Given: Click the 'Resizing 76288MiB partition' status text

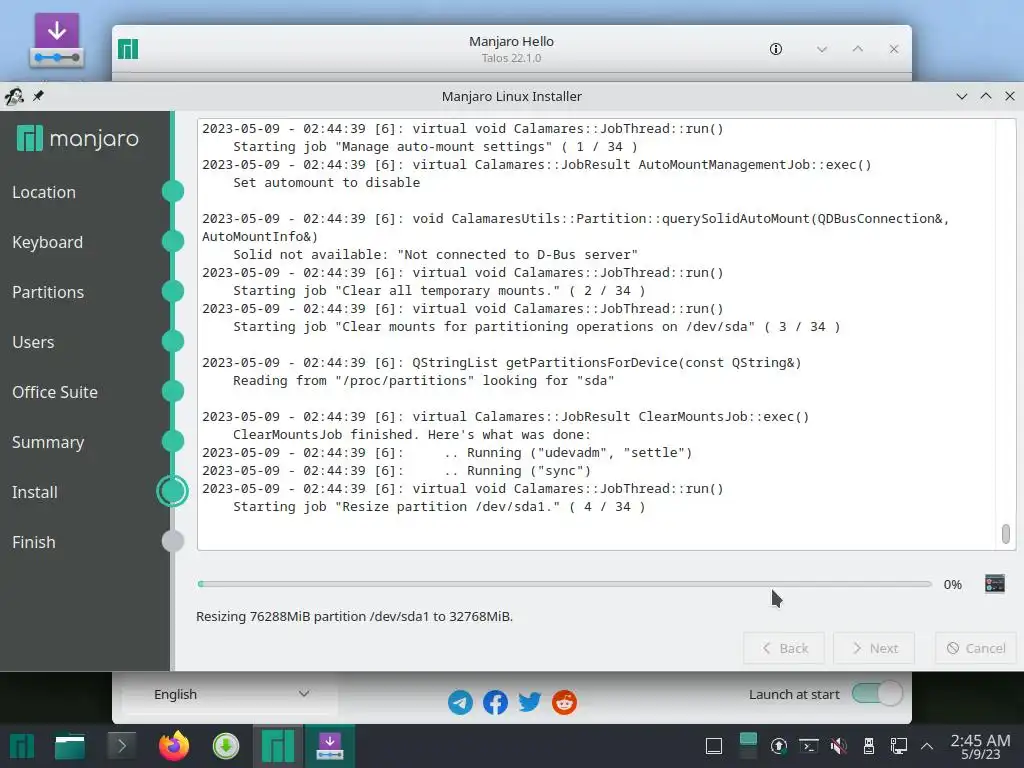Looking at the screenshot, I should pos(355,616).
